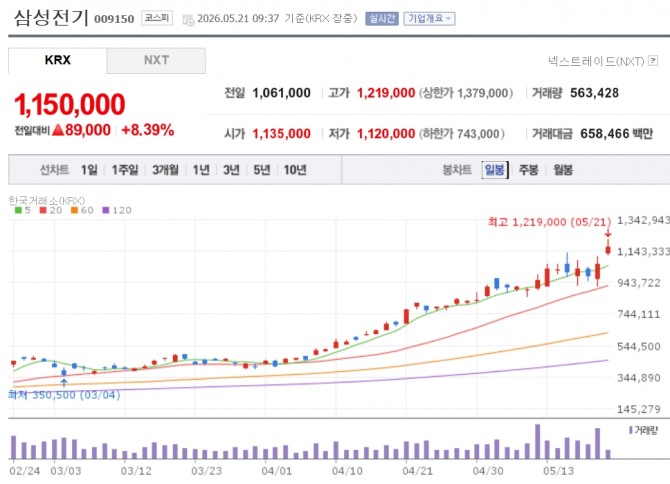The width and height of the screenshot is (670, 484).
Task: Click the stock code 009150
Action: (x=114, y=19)
